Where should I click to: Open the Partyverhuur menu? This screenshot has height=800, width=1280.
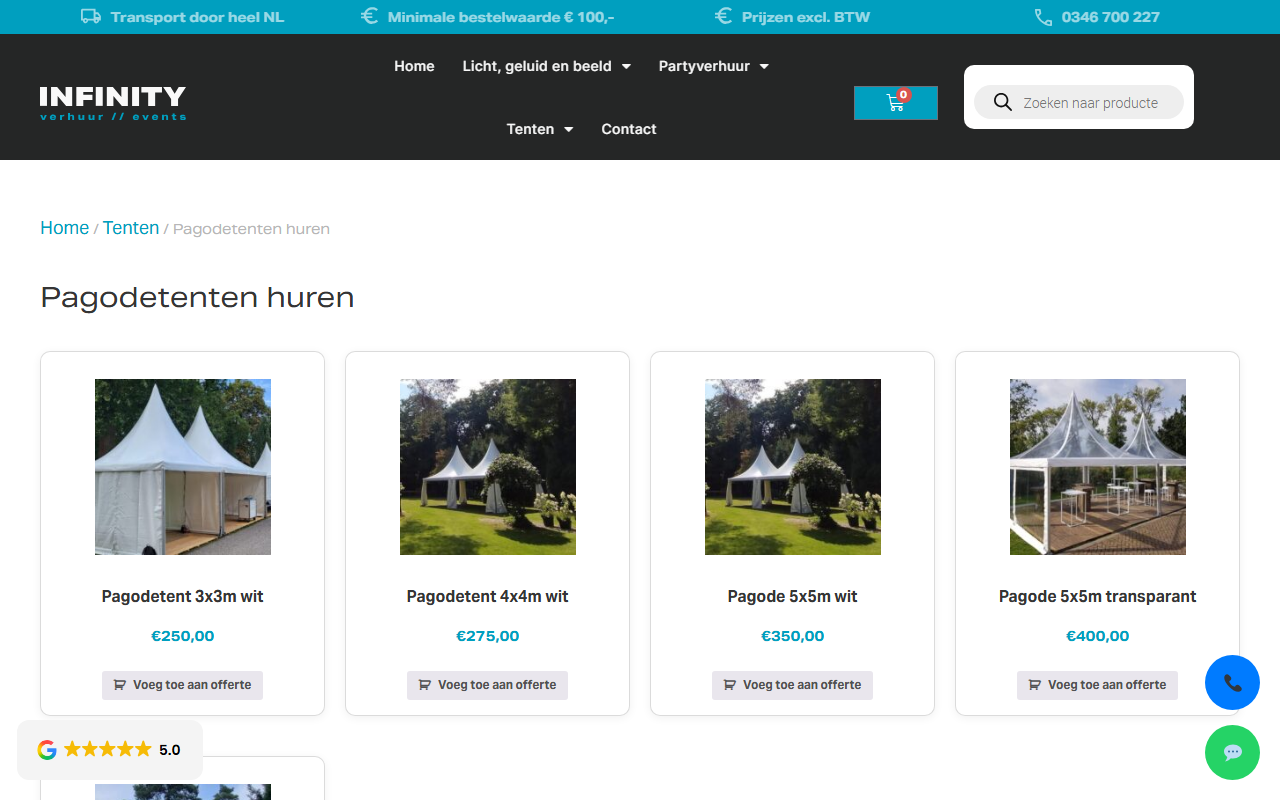pos(704,66)
